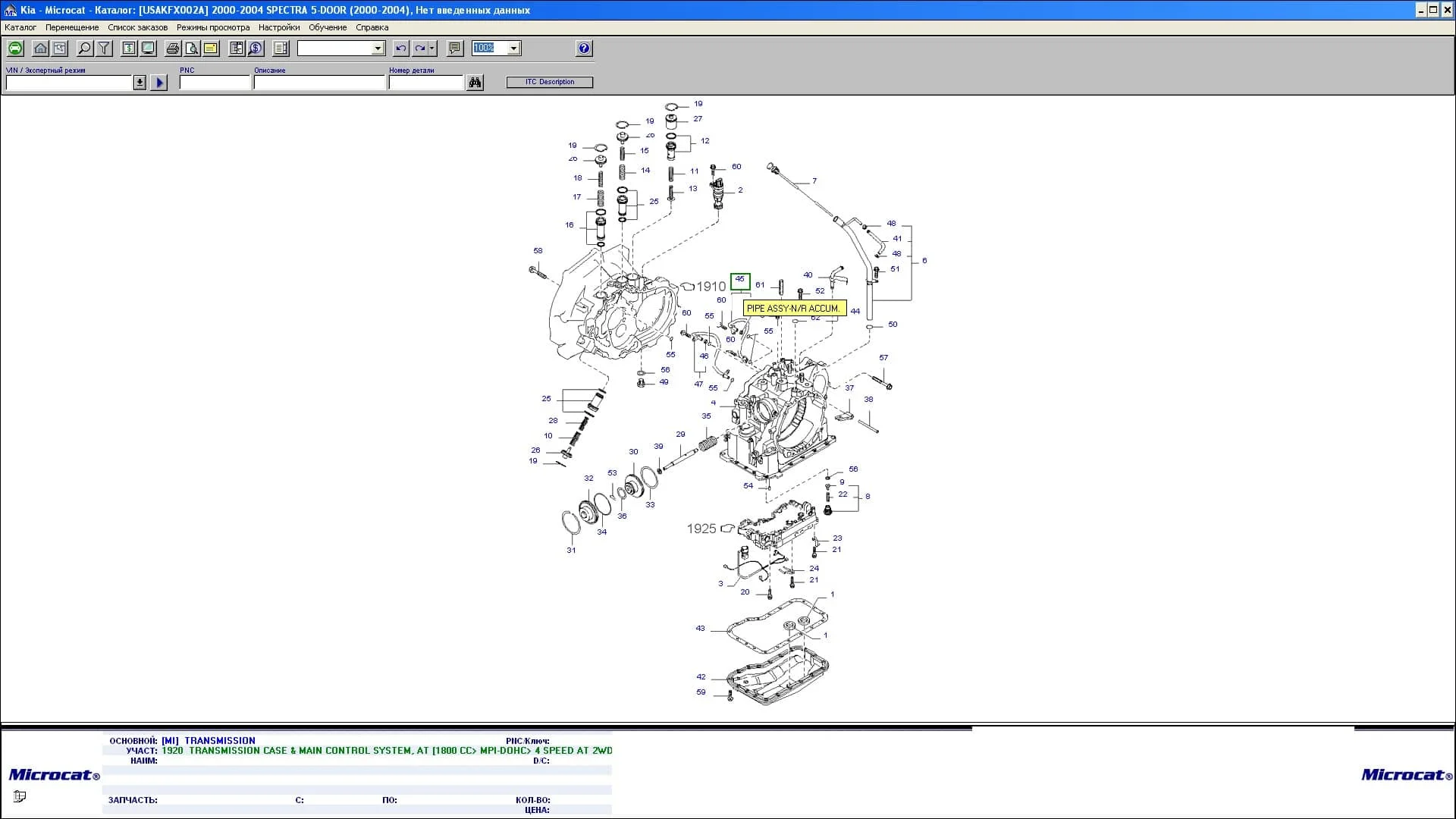The width and height of the screenshot is (1456, 819).
Task: Focus the Описание input field
Action: click(319, 83)
